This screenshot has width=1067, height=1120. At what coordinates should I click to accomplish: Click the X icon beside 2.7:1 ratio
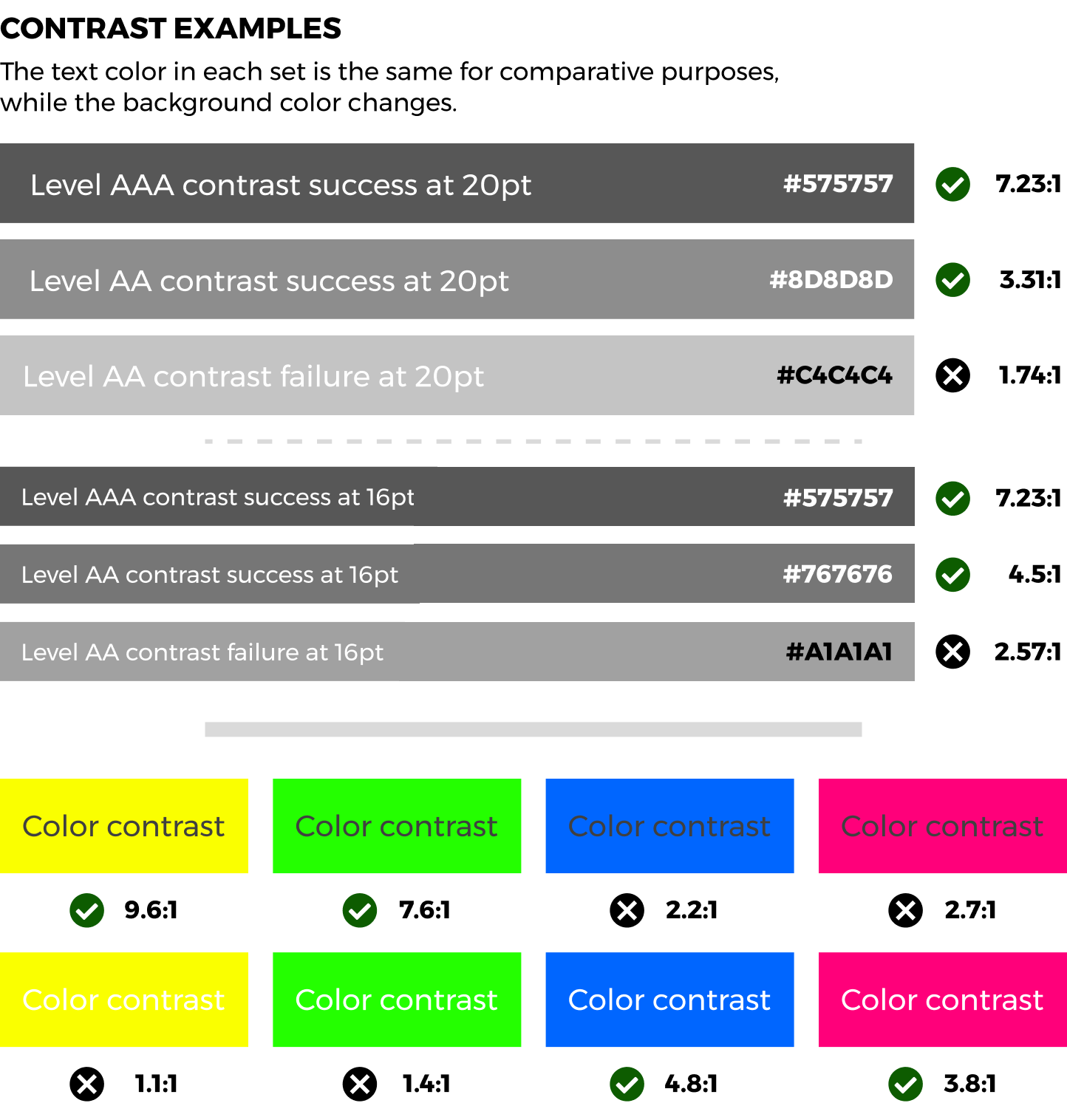pyautogui.click(x=906, y=910)
